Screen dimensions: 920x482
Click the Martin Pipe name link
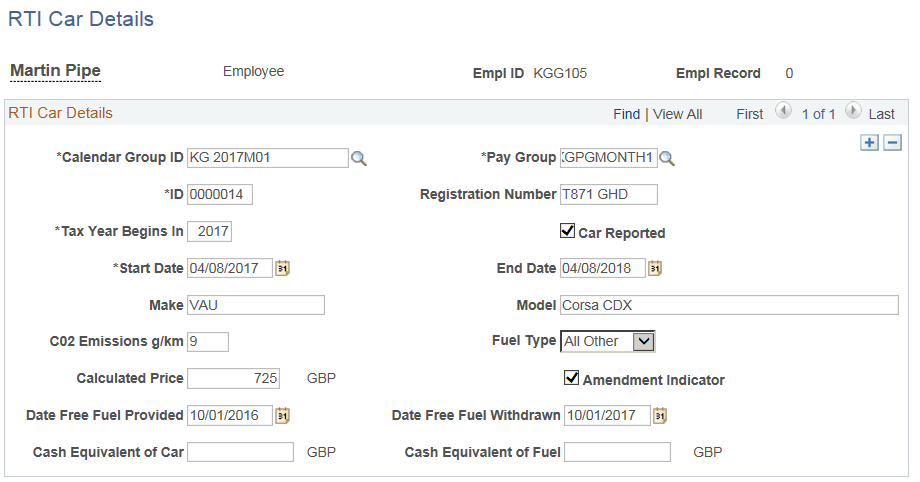click(x=55, y=71)
